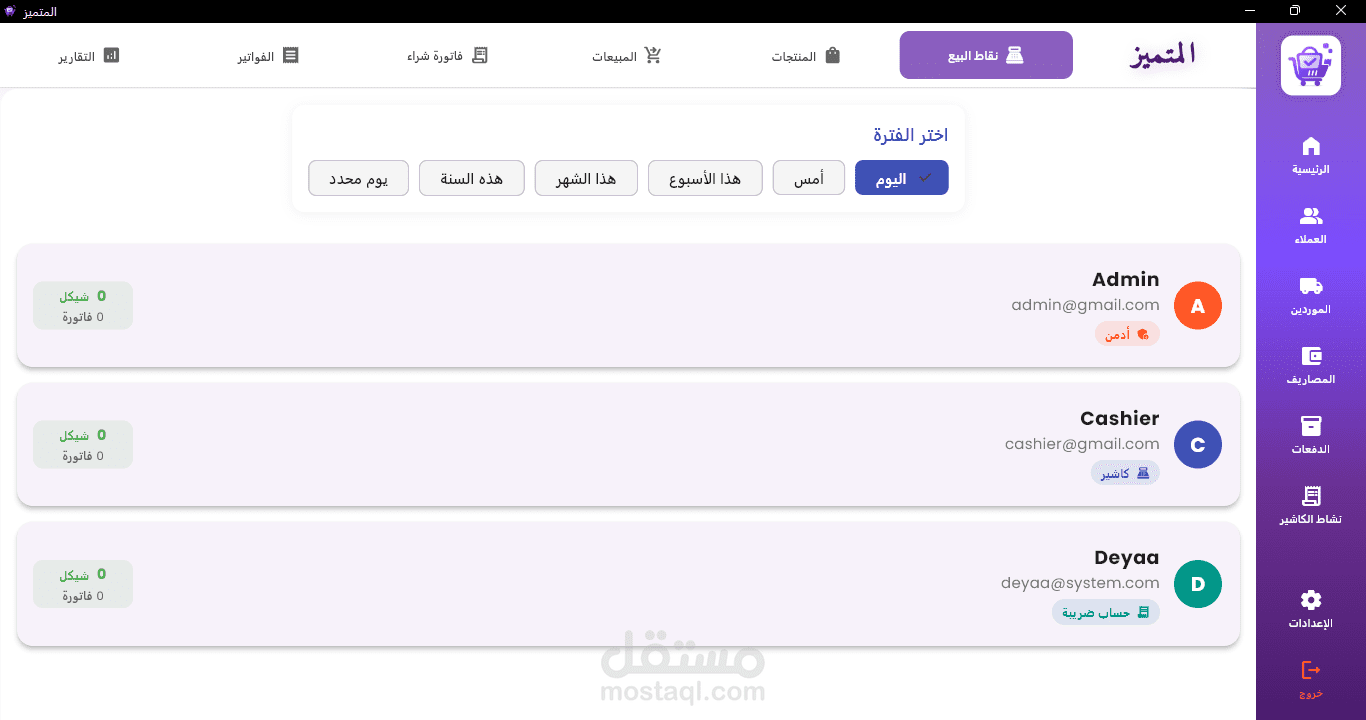Click the Cashier avatar circle C
The width and height of the screenshot is (1366, 720).
1198,445
